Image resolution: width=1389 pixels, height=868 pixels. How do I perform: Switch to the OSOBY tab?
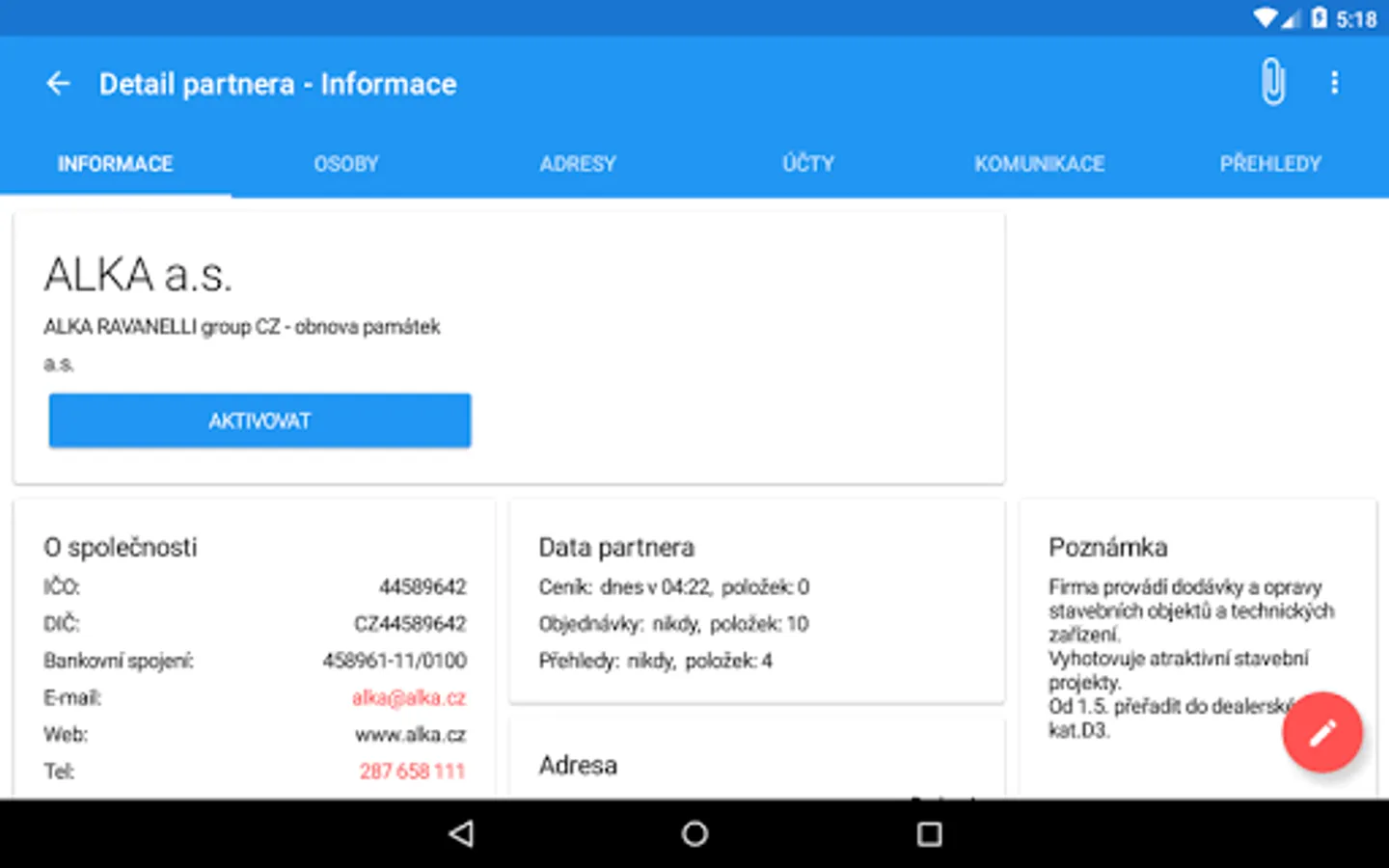346,164
